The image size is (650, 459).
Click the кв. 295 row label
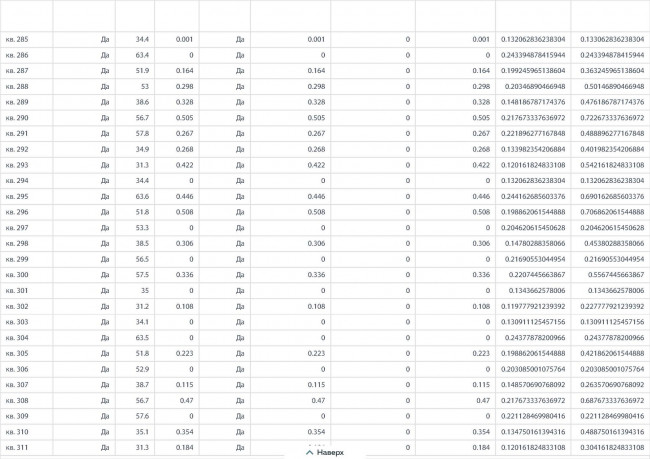[17, 196]
